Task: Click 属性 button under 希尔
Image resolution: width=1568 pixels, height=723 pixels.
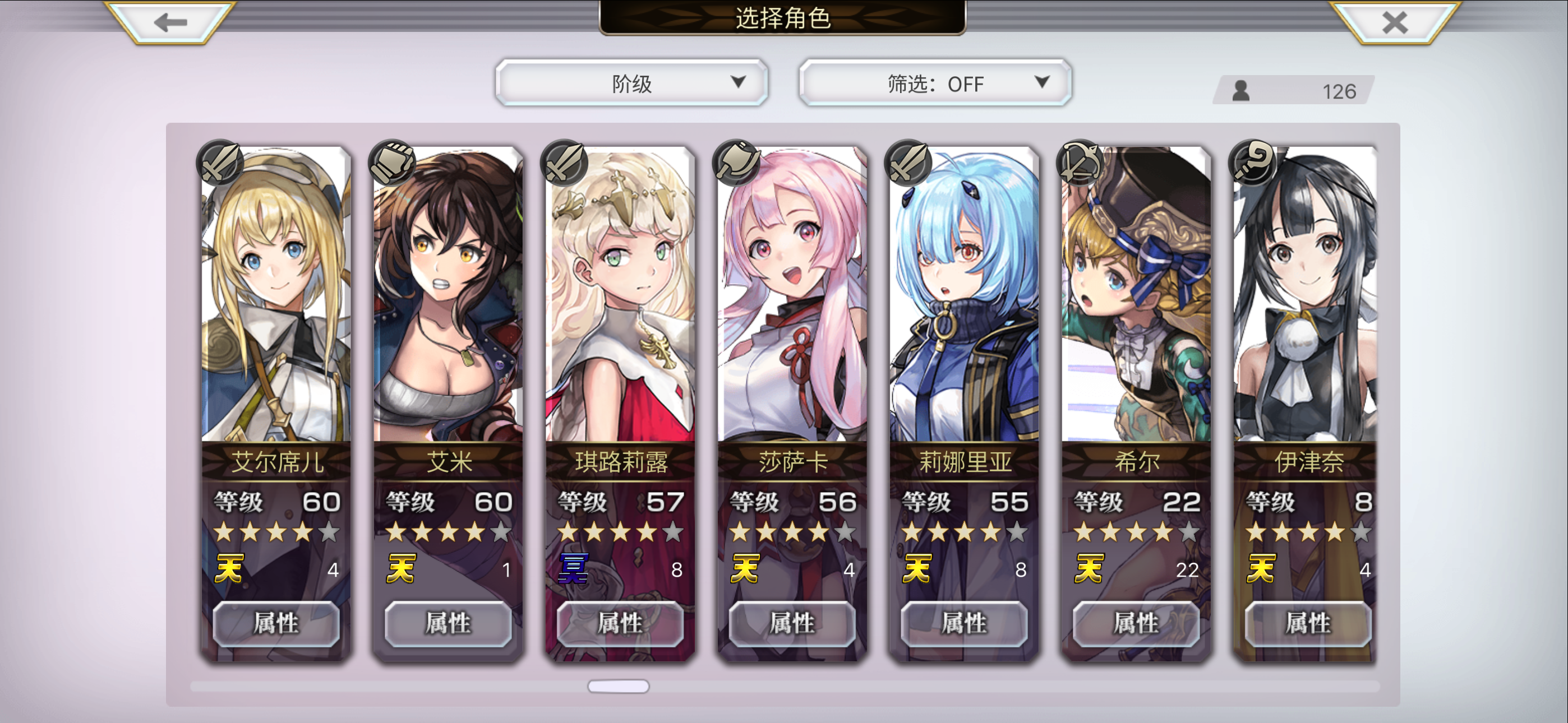Action: [x=1136, y=623]
